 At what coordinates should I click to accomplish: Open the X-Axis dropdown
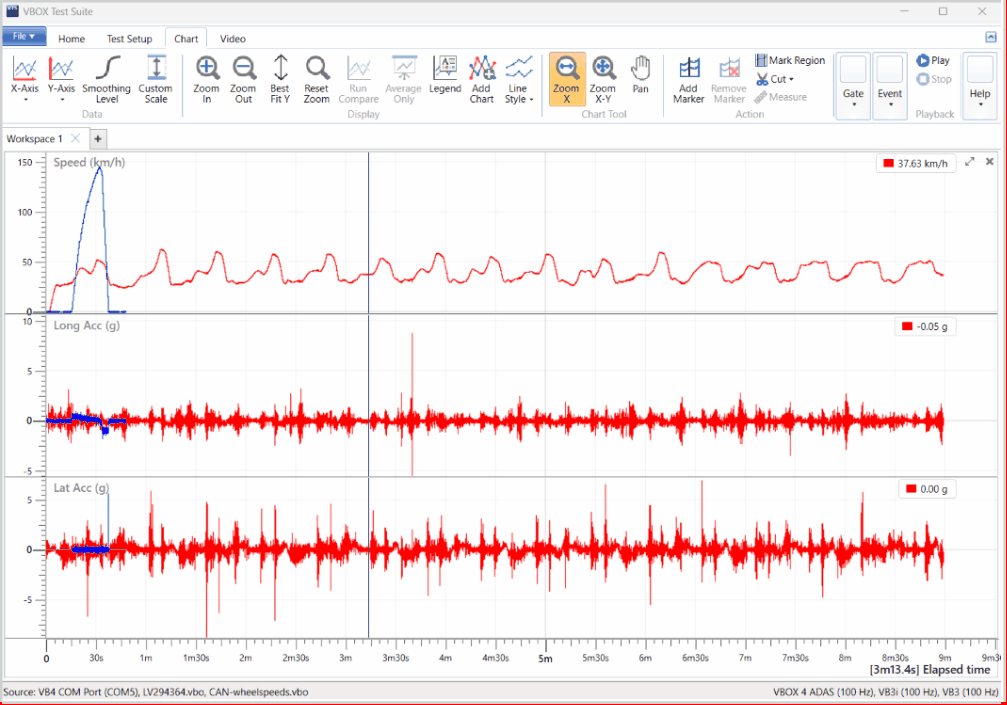click(25, 78)
